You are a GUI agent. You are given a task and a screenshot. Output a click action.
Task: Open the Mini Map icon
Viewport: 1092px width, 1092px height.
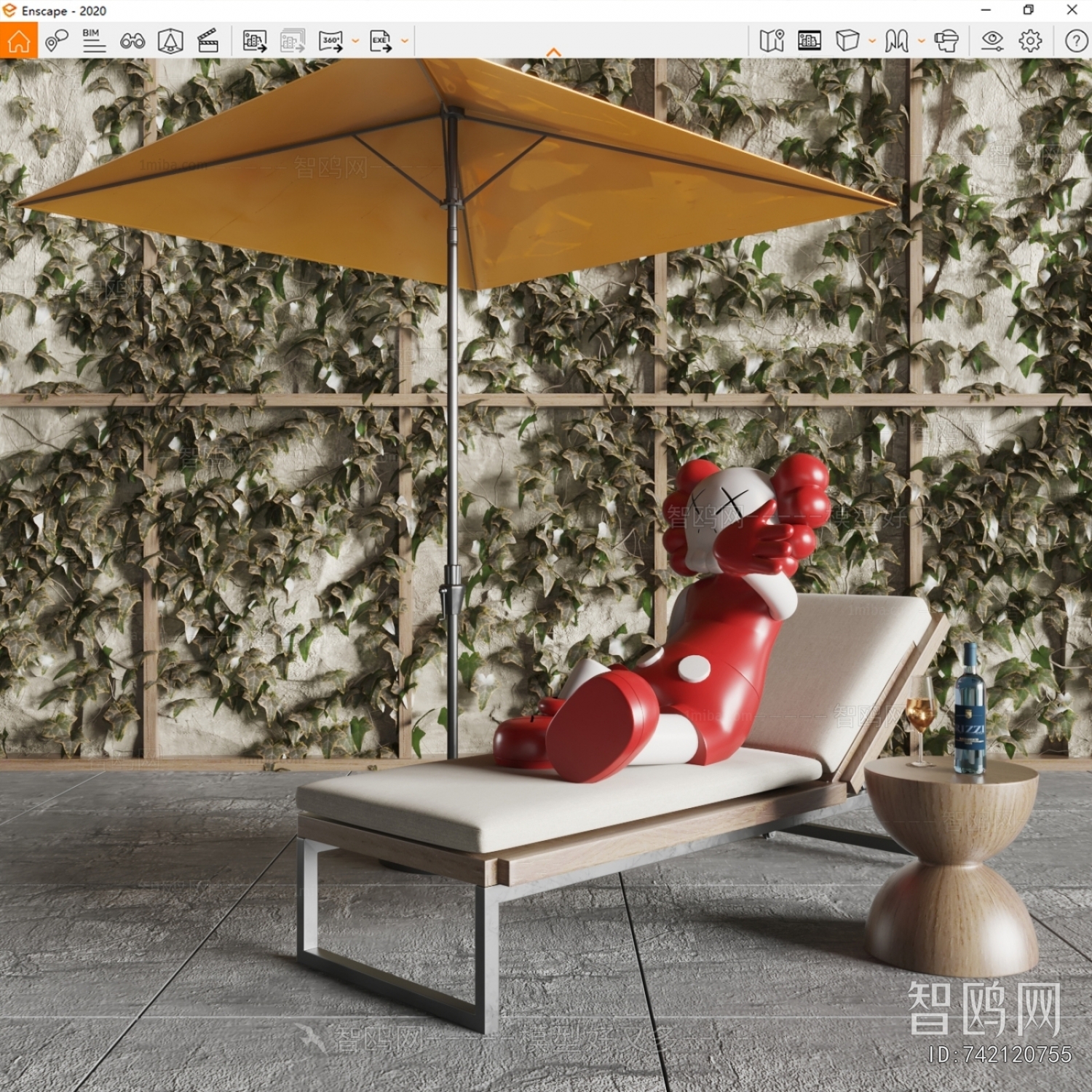(x=772, y=41)
